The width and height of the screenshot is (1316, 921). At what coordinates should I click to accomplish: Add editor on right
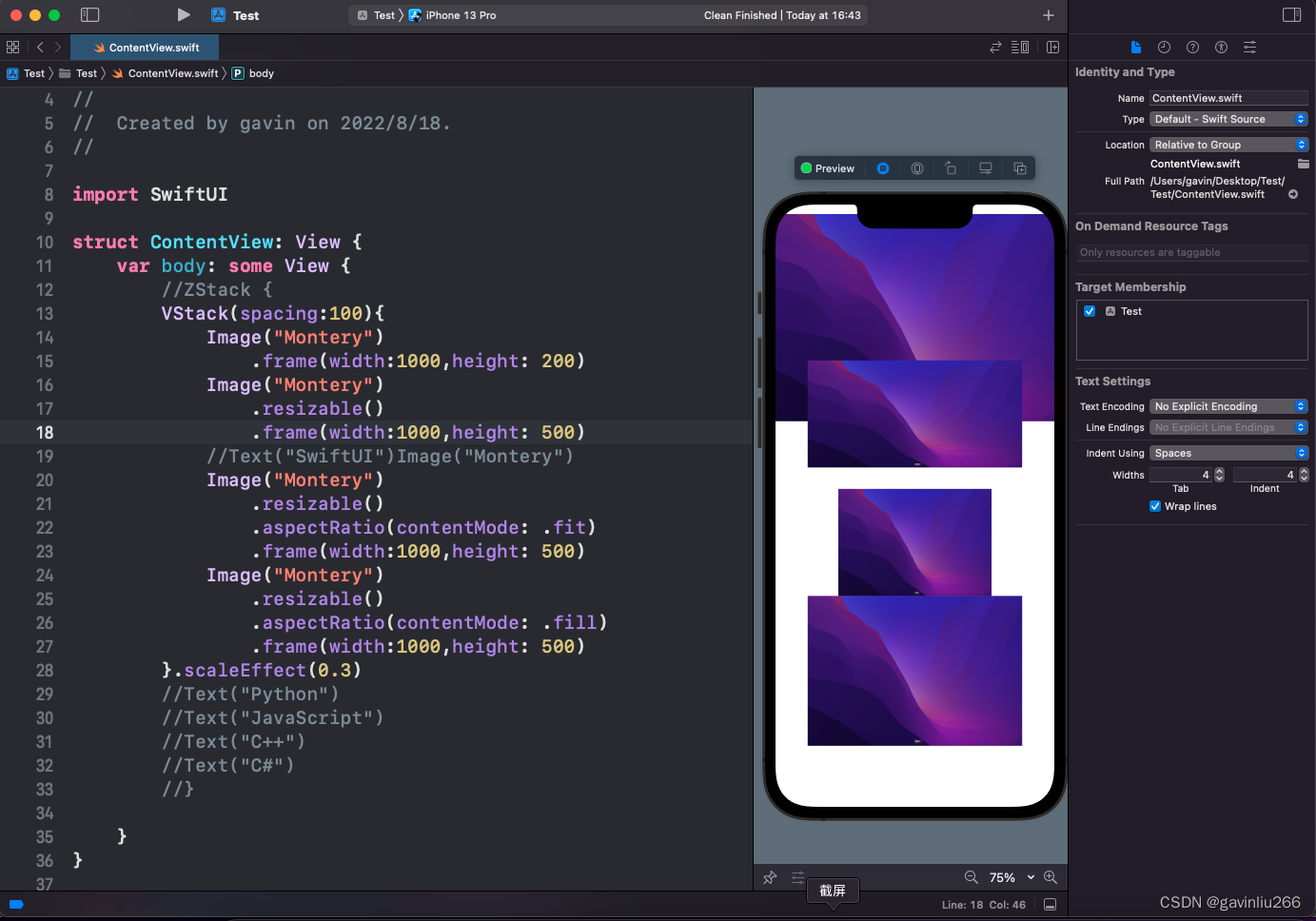pos(1053,47)
